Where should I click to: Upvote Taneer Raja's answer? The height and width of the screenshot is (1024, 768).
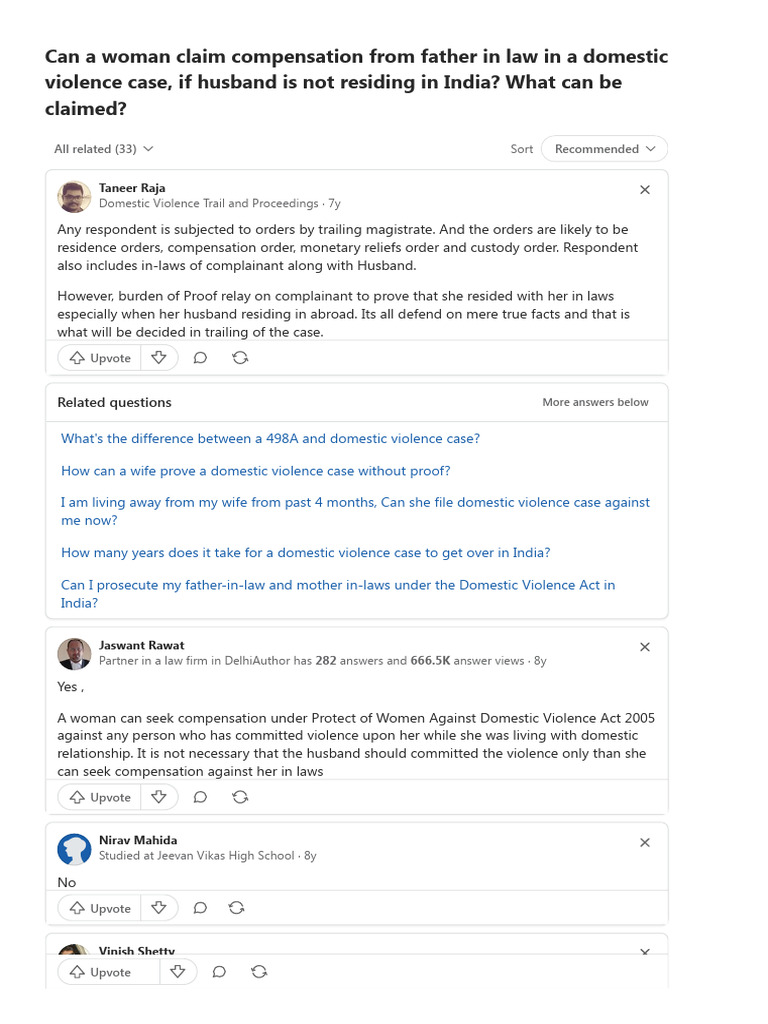pos(100,358)
